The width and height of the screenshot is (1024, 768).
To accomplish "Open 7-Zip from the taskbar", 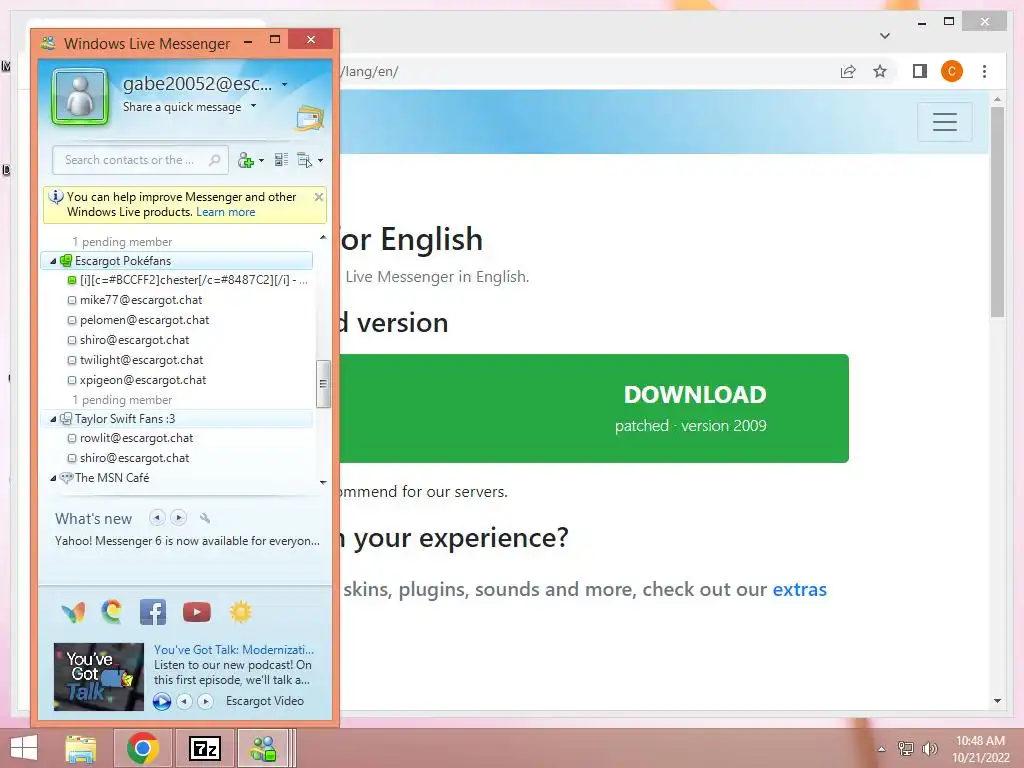I will point(204,748).
